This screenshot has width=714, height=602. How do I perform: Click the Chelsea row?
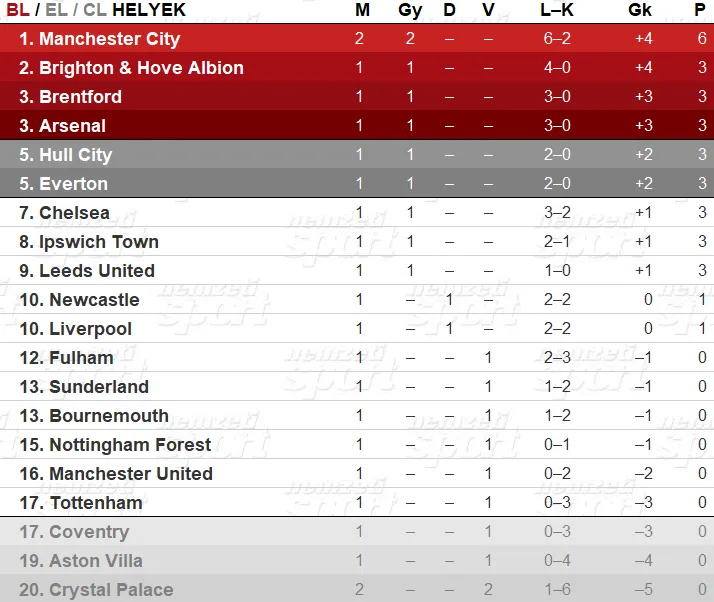point(357,213)
